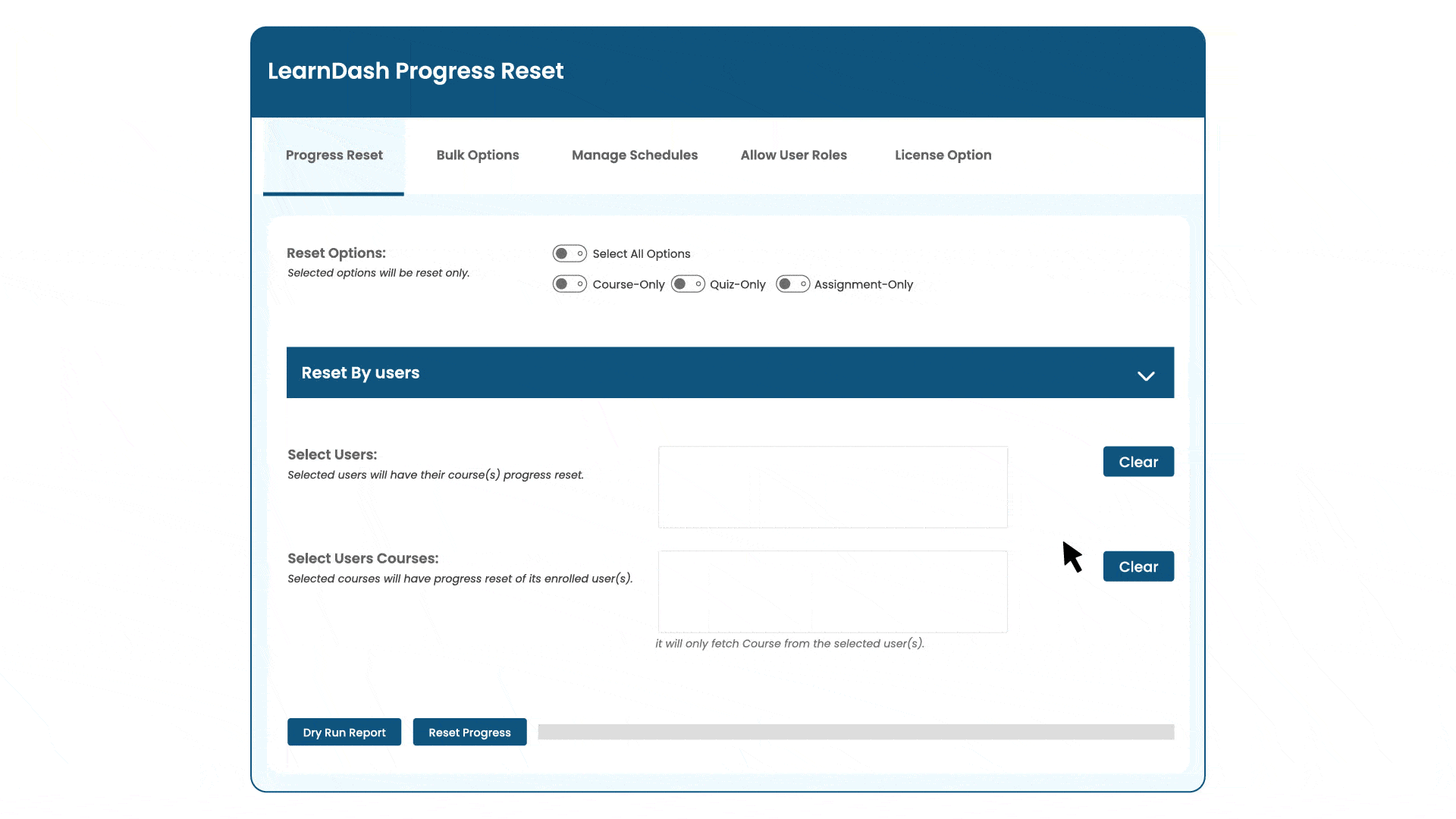Toggle the Quiz-Only reset option

tap(686, 284)
